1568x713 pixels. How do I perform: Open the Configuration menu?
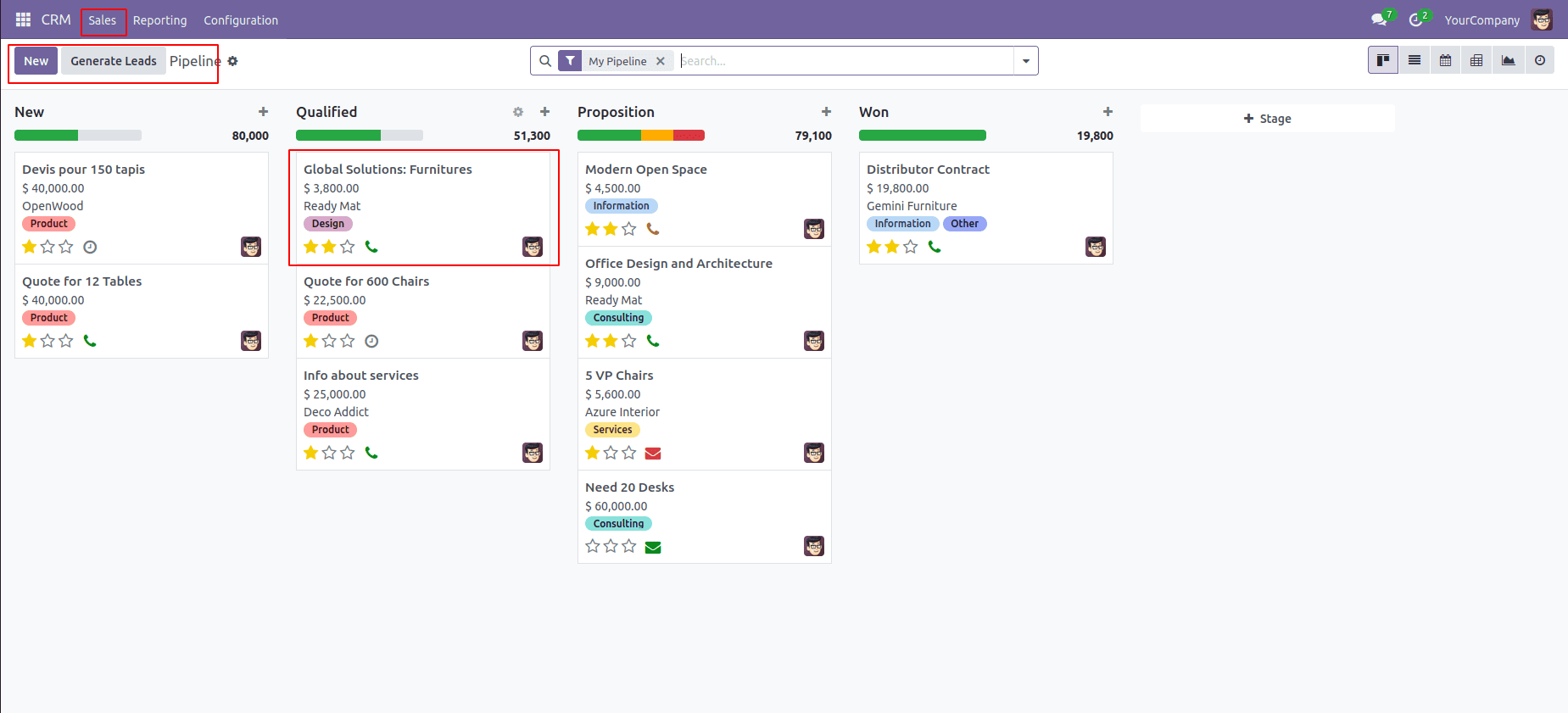[x=241, y=20]
